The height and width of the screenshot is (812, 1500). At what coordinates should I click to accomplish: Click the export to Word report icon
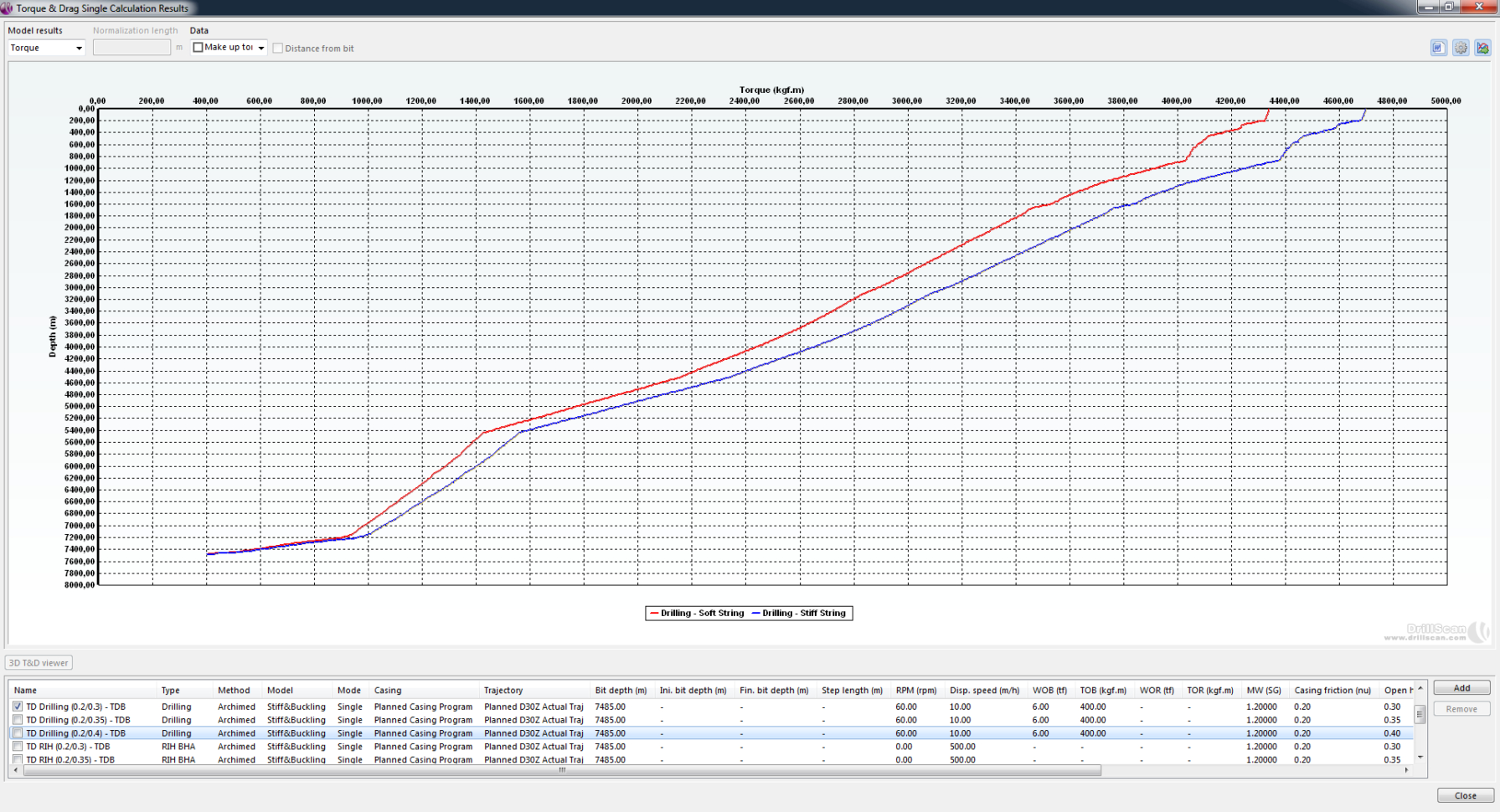1438,48
